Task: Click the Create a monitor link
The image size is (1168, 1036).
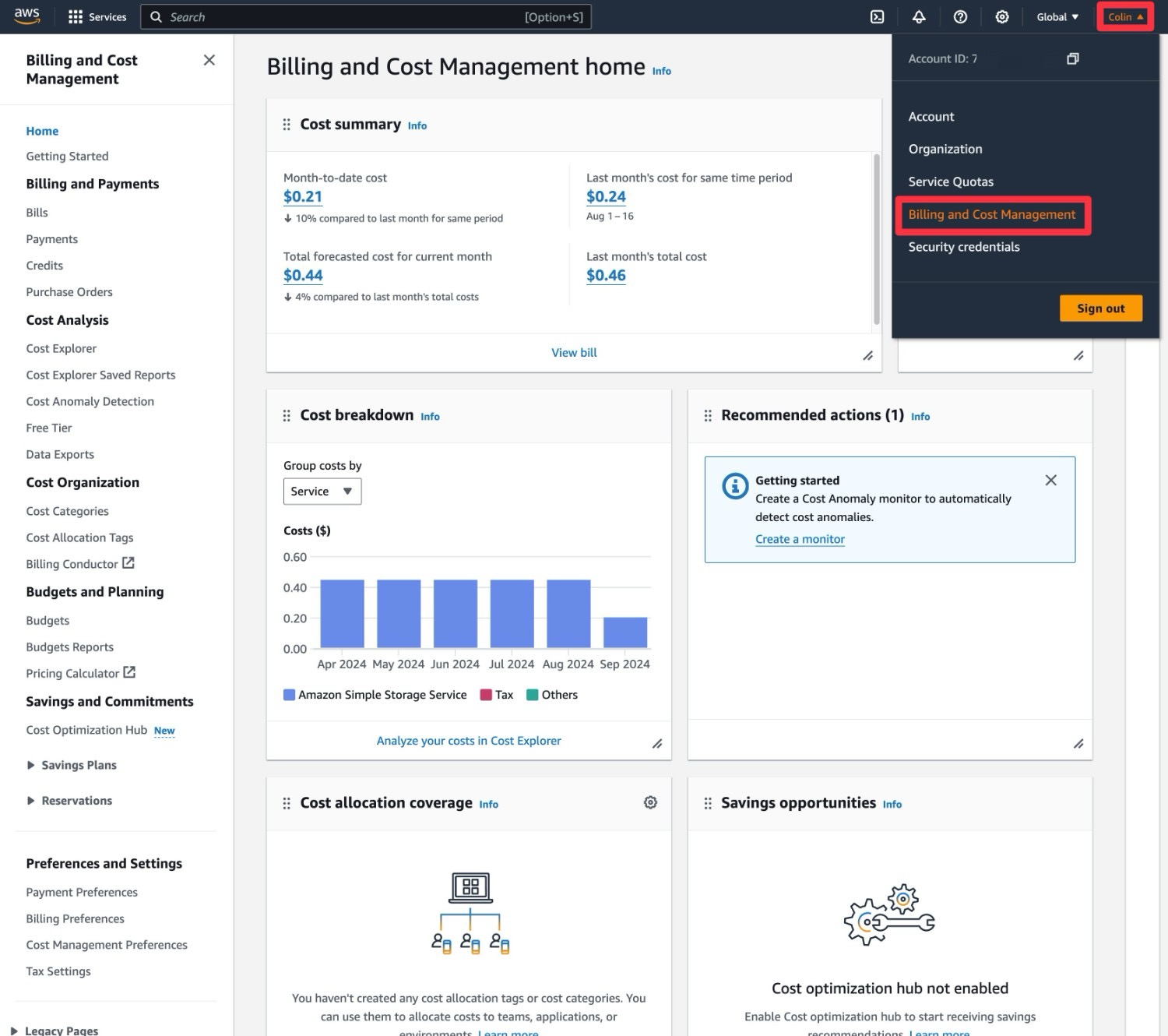Action: tap(800, 539)
